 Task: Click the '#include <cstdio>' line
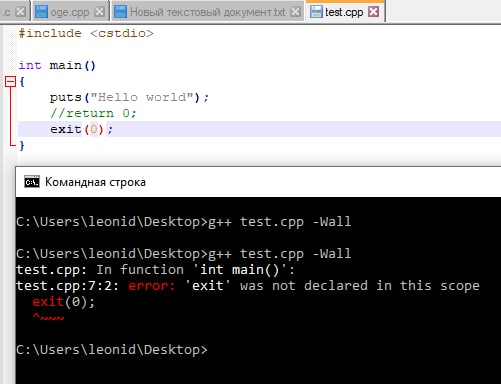(86, 33)
